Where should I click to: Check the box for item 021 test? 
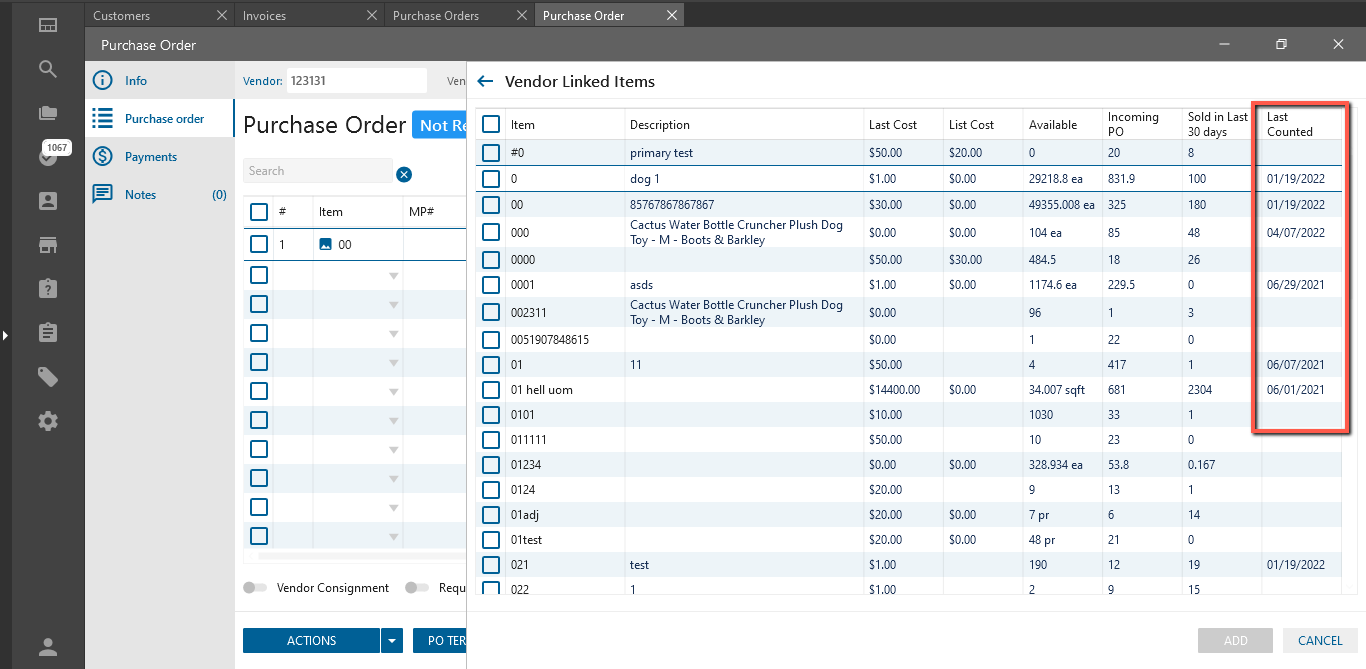tap(491, 565)
